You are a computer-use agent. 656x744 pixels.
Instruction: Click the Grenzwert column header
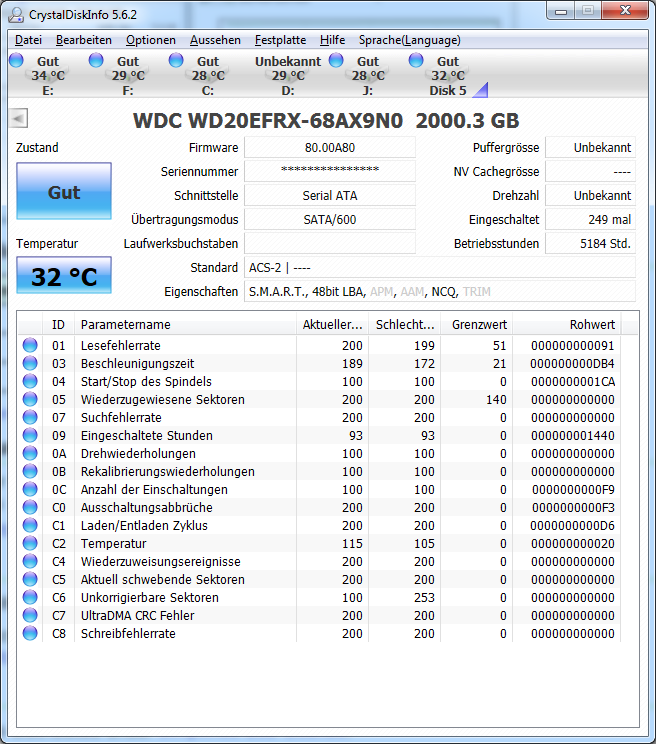(477, 325)
